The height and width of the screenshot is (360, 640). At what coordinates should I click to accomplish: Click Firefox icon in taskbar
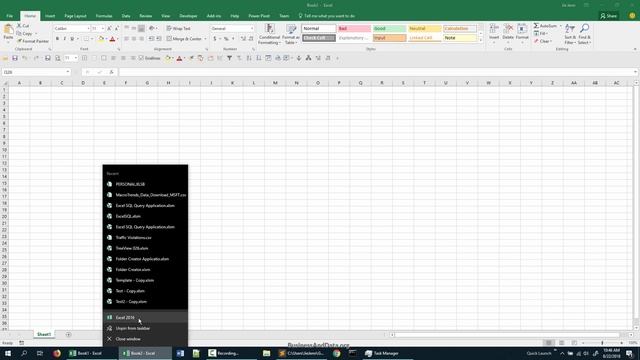click(x=57, y=353)
